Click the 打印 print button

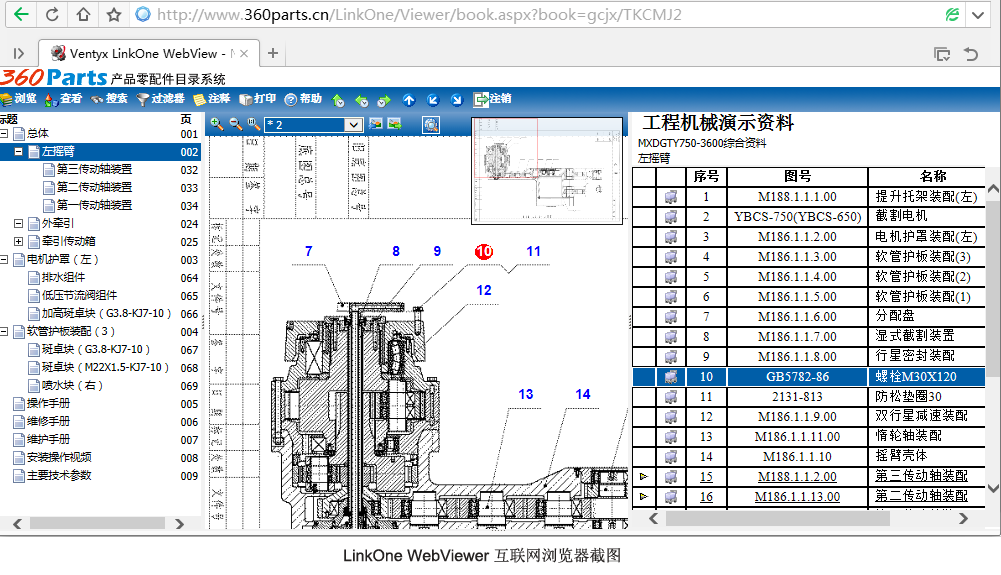tap(258, 99)
